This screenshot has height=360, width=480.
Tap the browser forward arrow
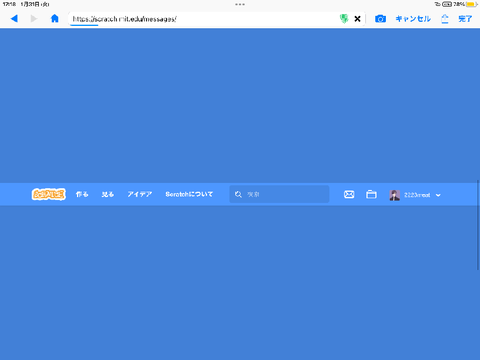click(34, 19)
